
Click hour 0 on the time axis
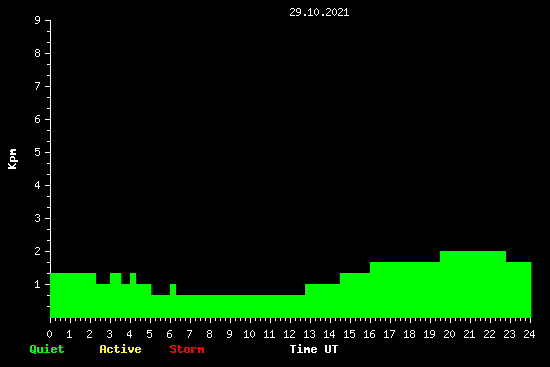(49, 334)
